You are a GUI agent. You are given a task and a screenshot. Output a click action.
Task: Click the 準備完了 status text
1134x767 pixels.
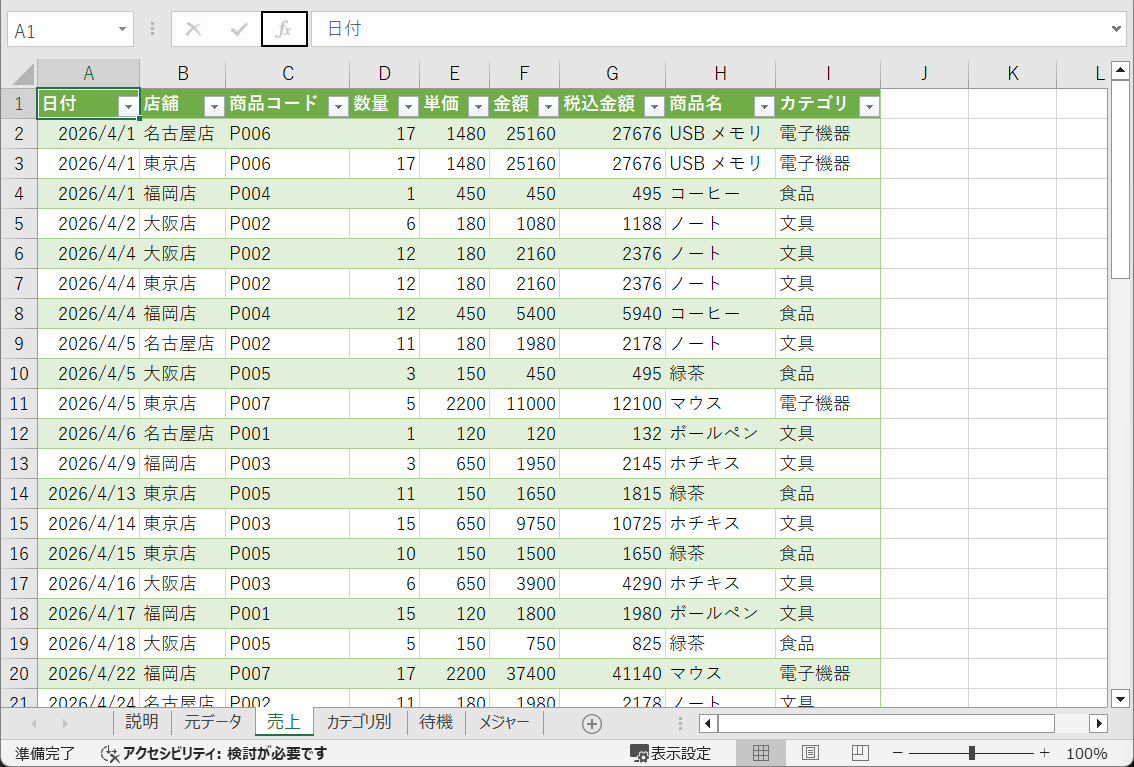(x=45, y=754)
